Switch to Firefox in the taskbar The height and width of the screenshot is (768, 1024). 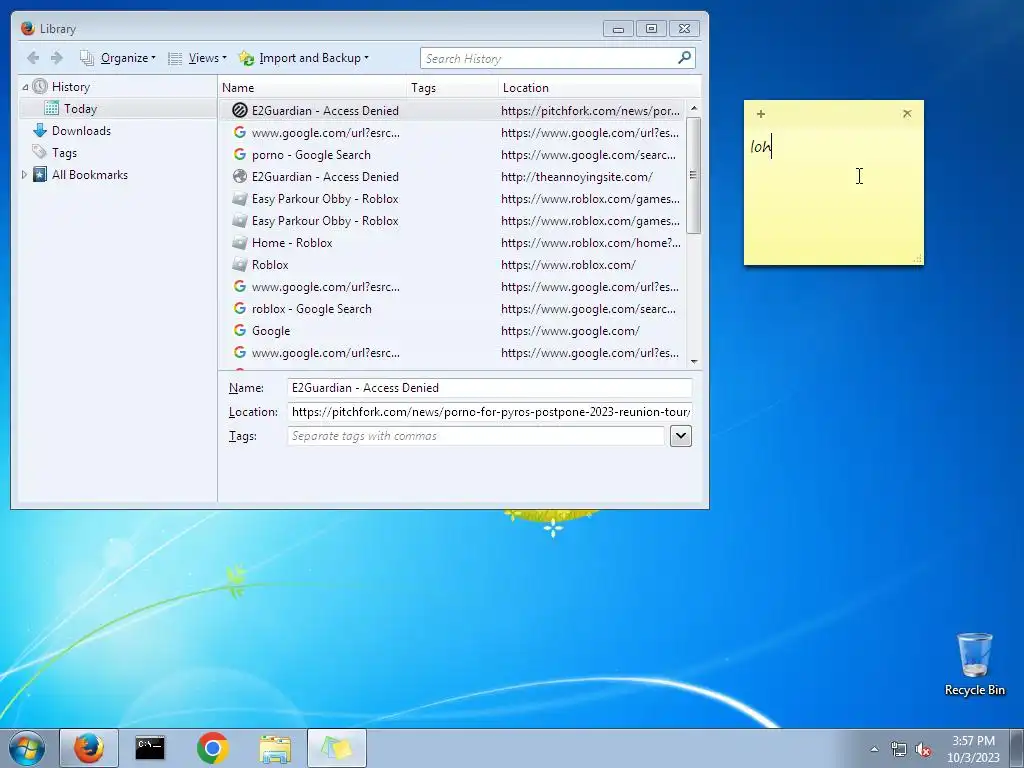pyautogui.click(x=89, y=748)
